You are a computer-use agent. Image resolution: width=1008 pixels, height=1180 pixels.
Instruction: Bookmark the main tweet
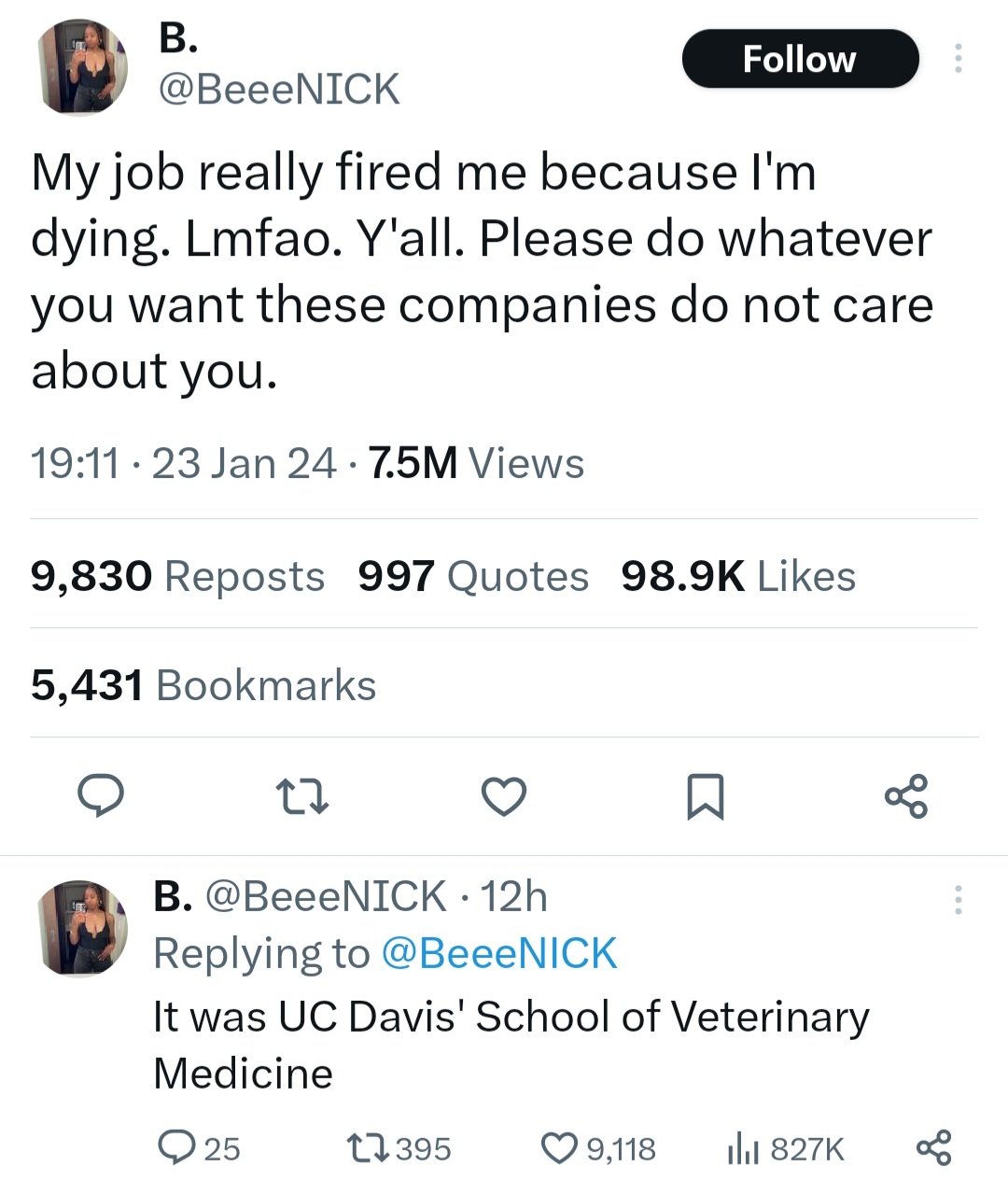(706, 796)
